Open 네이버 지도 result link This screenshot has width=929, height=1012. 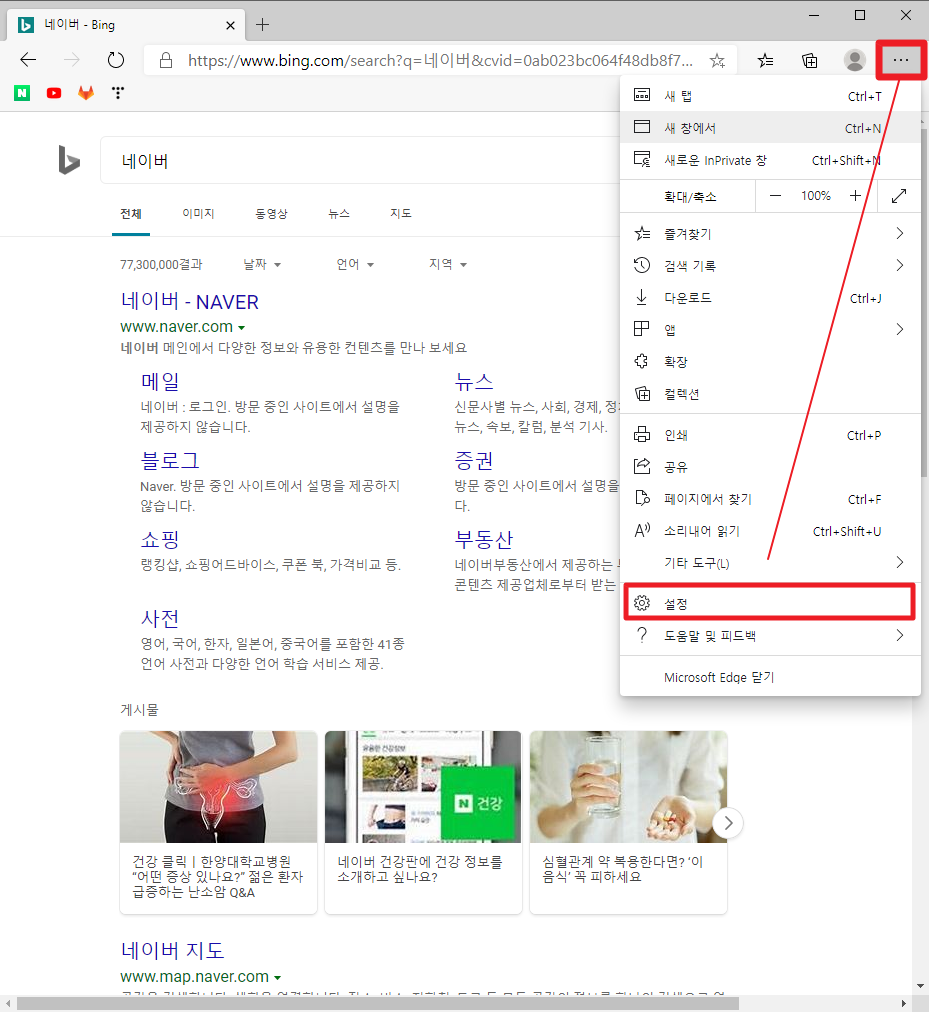[172, 950]
